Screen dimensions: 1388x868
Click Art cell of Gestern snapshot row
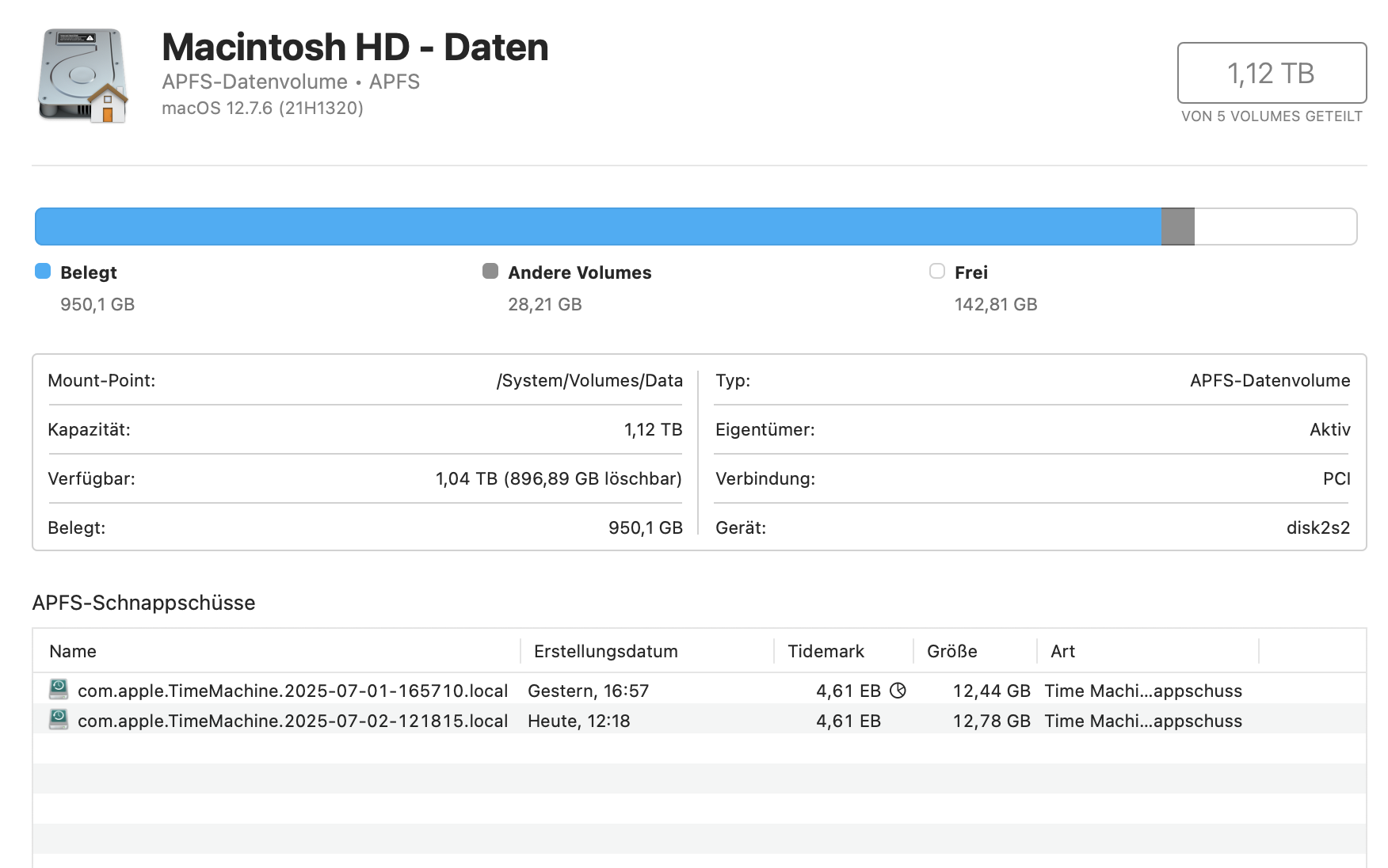(1143, 691)
